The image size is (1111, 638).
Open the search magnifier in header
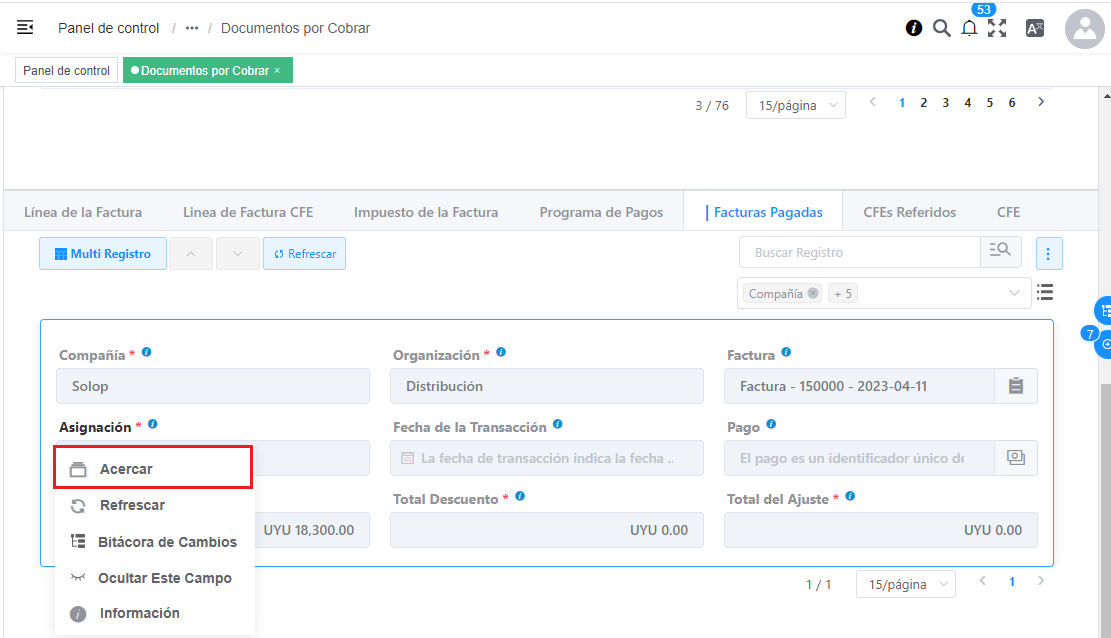point(941,28)
